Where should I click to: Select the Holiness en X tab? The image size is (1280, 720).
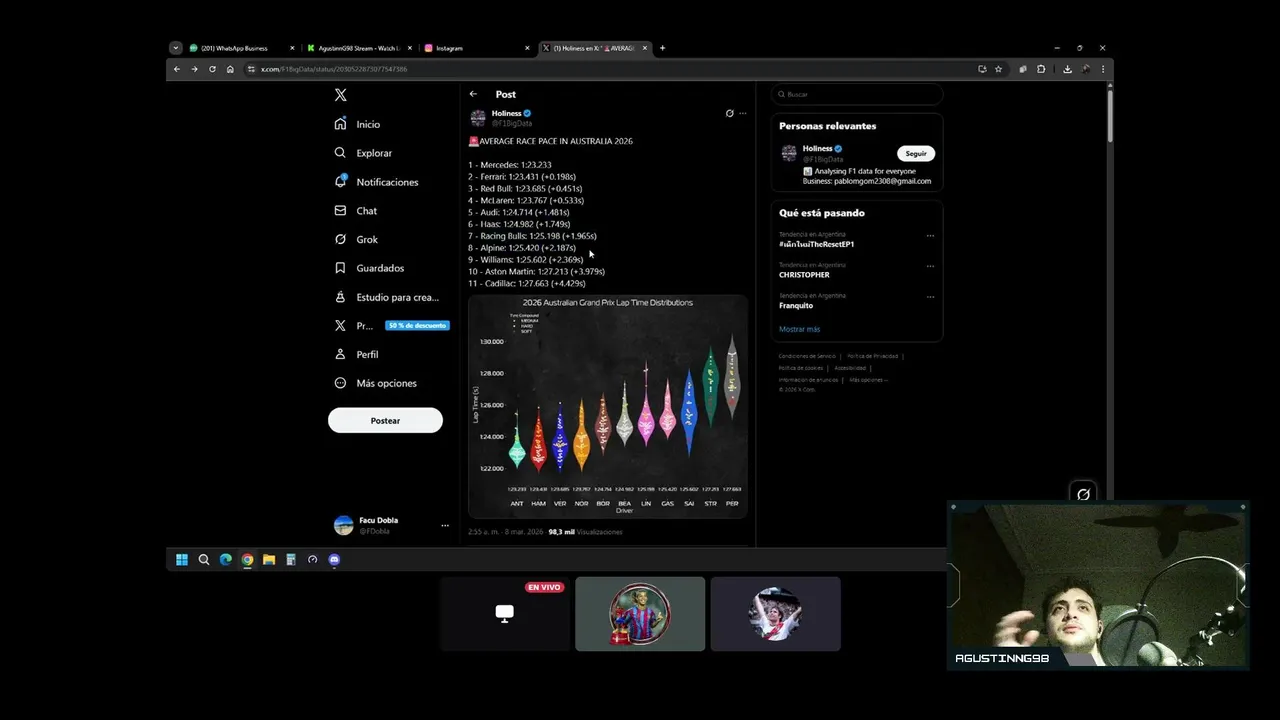coord(594,48)
